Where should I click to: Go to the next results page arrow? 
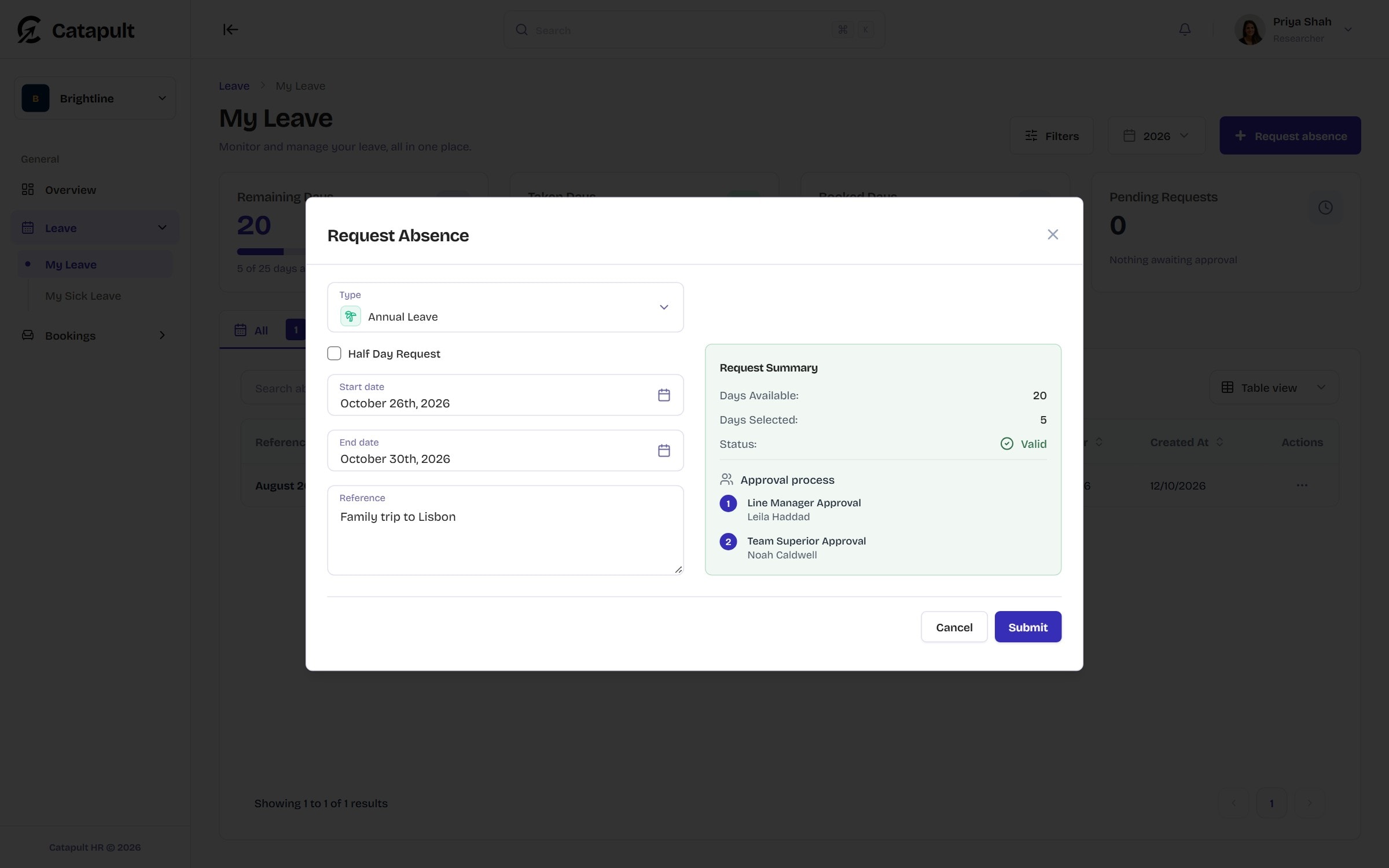point(1309,803)
